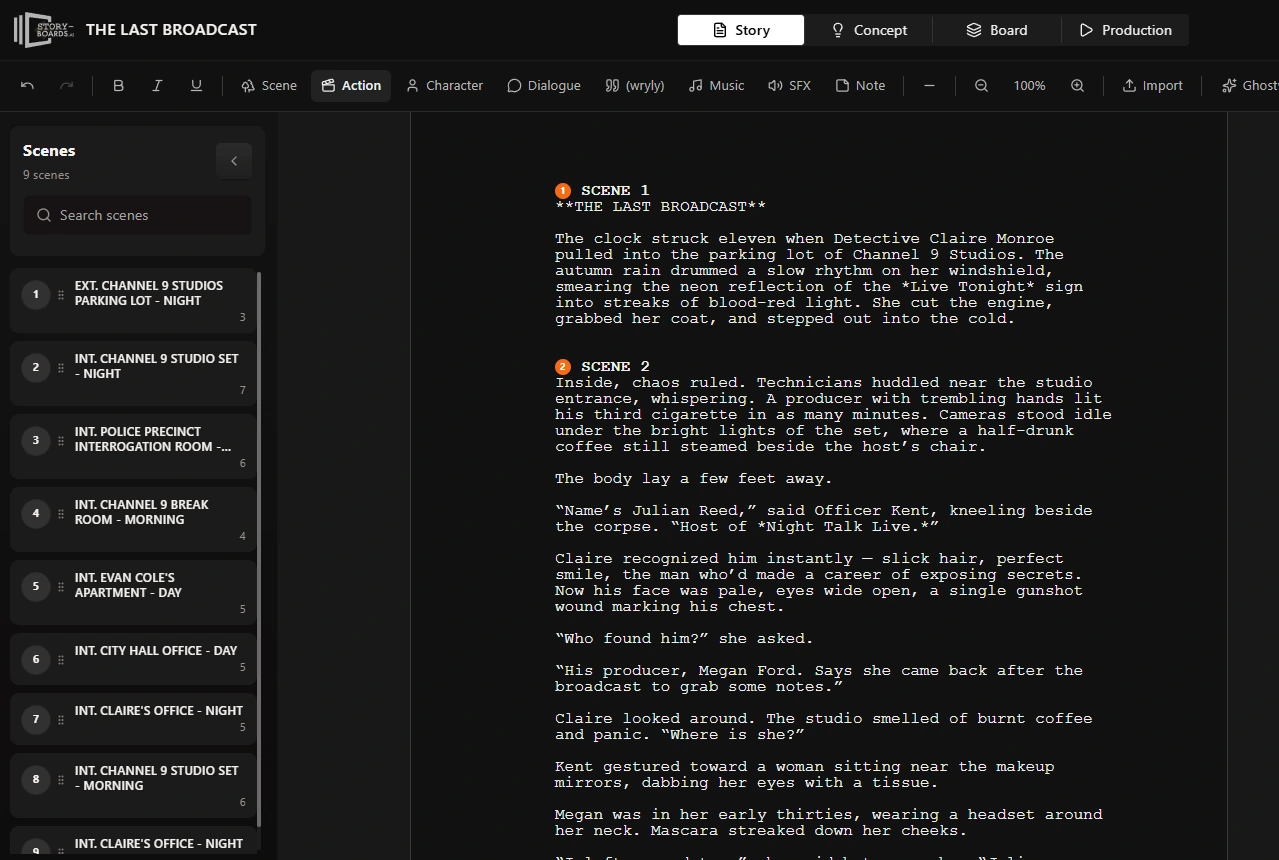This screenshot has height=860, width=1279.
Task: Import a script file
Action: [1152, 85]
